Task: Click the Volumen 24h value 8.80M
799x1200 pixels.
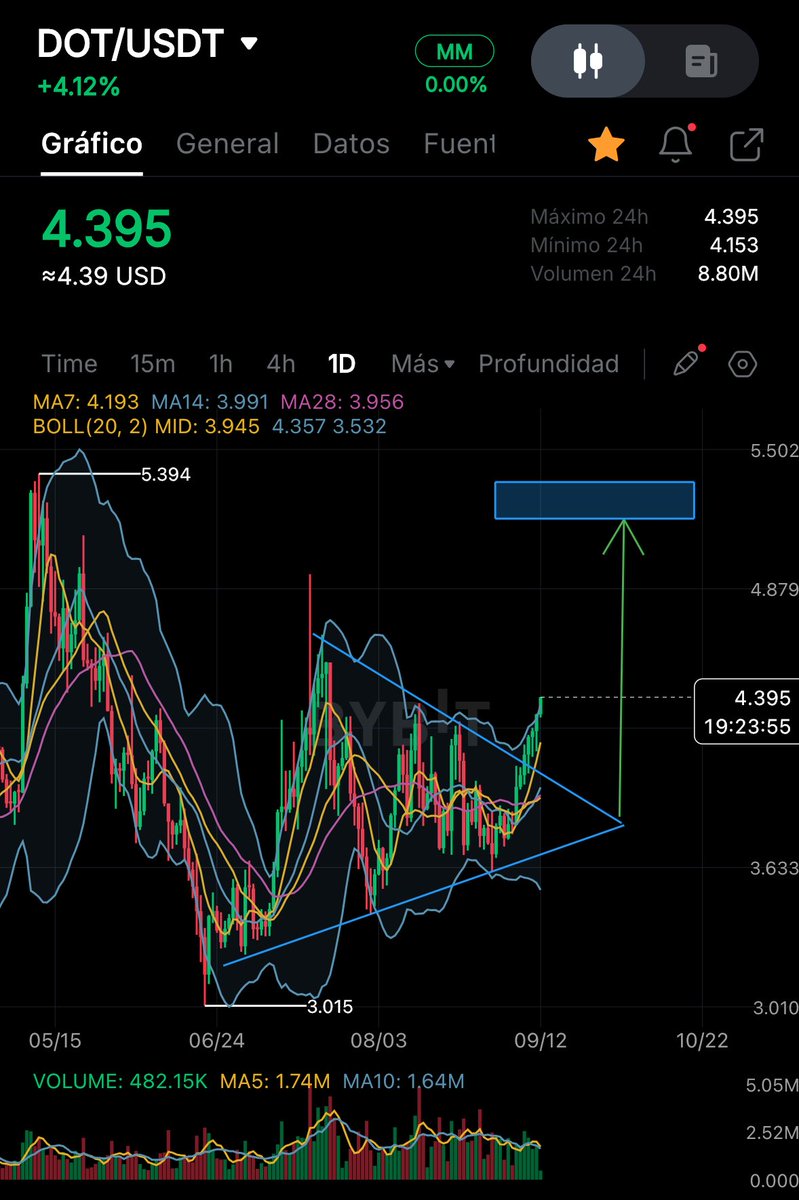Action: click(x=730, y=273)
